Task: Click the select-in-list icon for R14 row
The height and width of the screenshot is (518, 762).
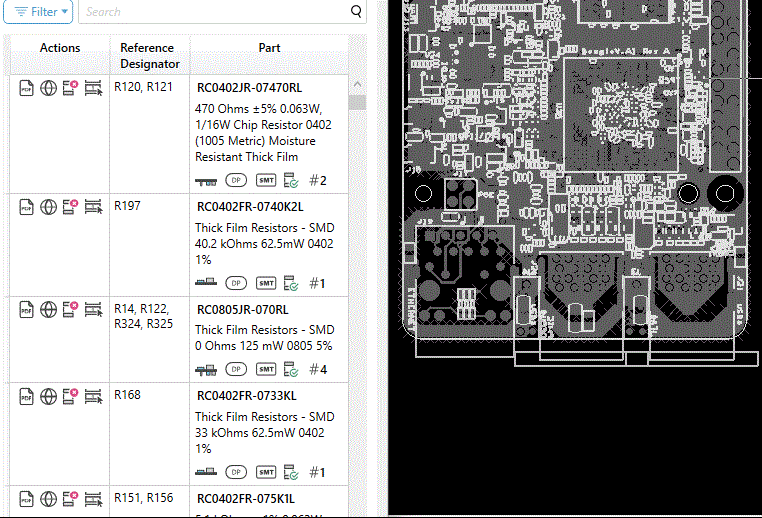Action: tap(93, 310)
